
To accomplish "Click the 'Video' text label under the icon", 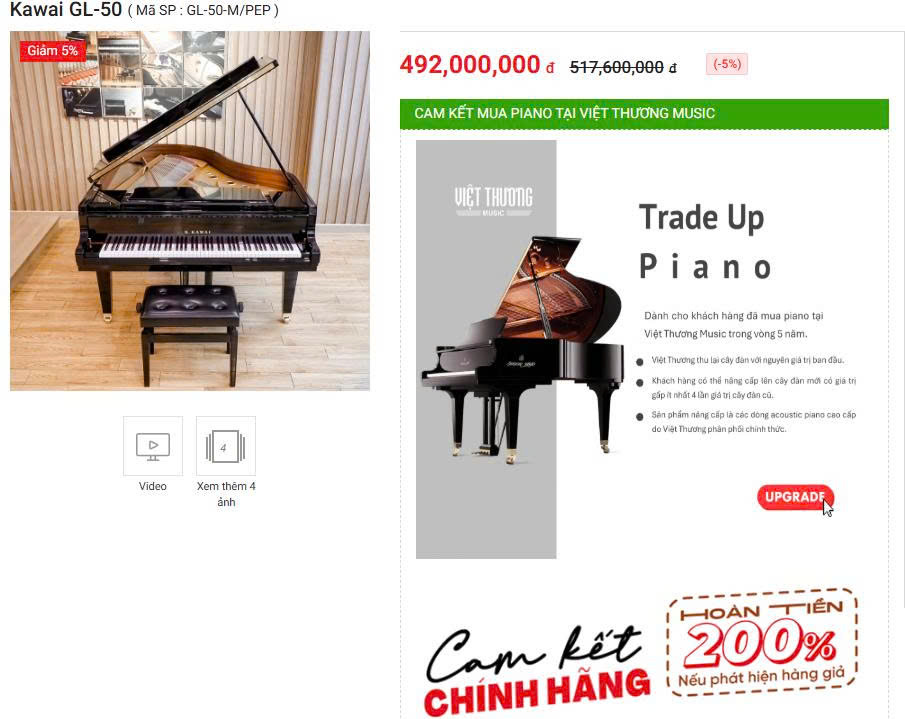I will coord(153,486).
